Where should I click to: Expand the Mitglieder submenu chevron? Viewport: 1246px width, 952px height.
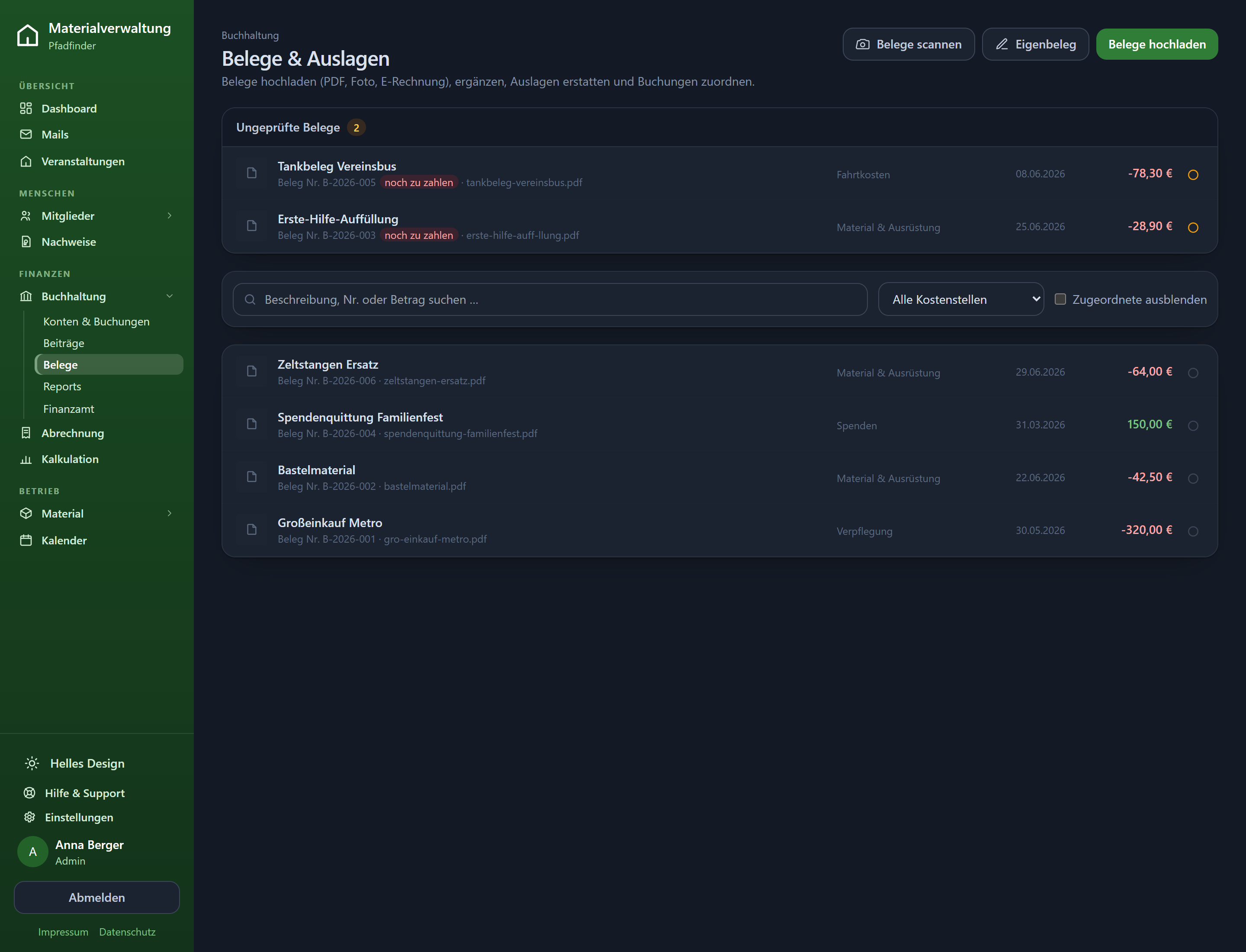(170, 215)
